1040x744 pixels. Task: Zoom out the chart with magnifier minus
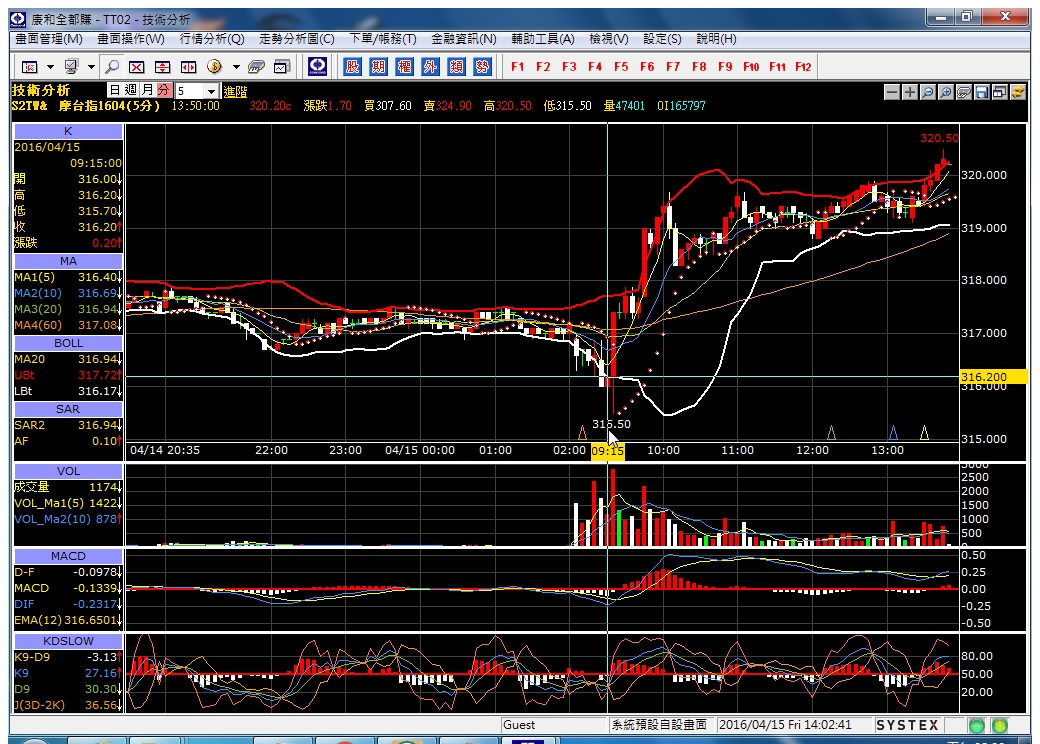(928, 92)
